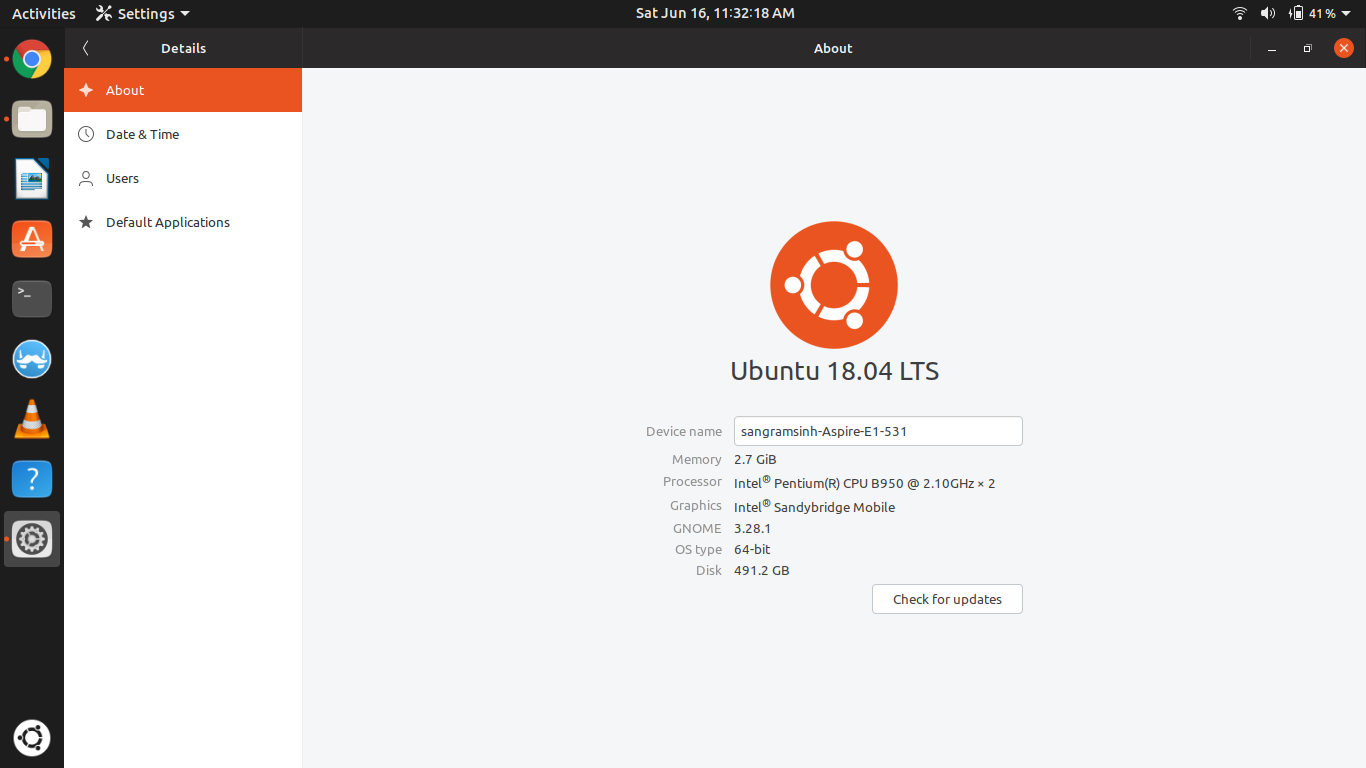Open Google Chrome from the dock
Viewport: 1366px width, 768px height.
tap(32, 60)
